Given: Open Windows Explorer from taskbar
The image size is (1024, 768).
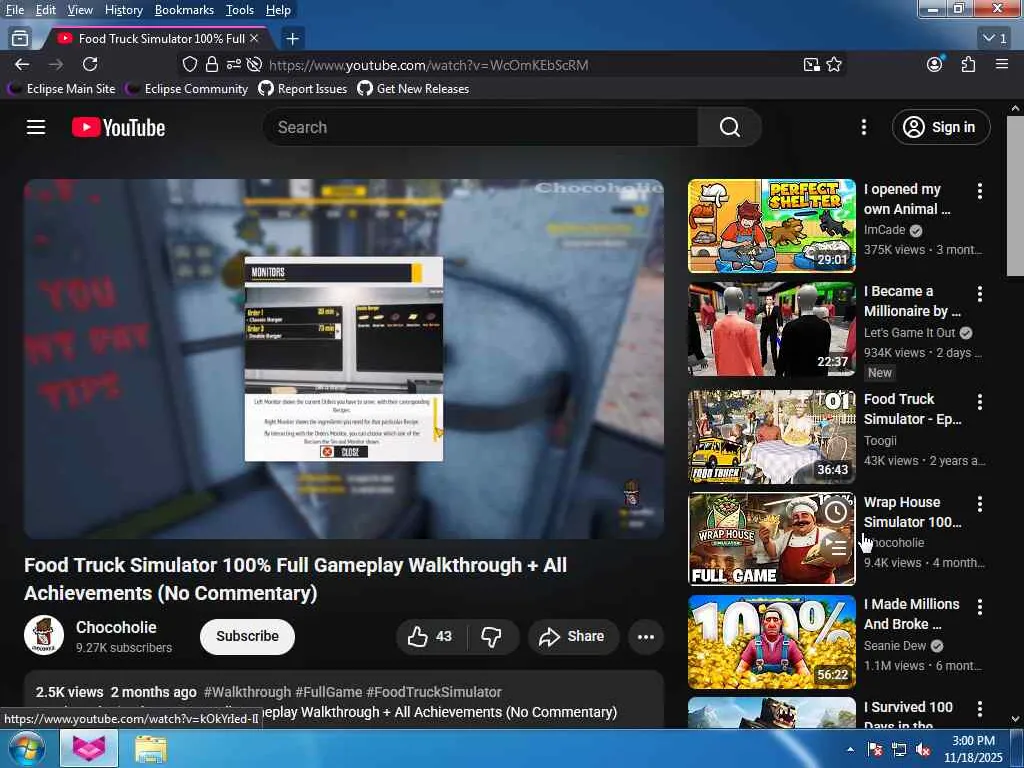Looking at the screenshot, I should [x=151, y=749].
